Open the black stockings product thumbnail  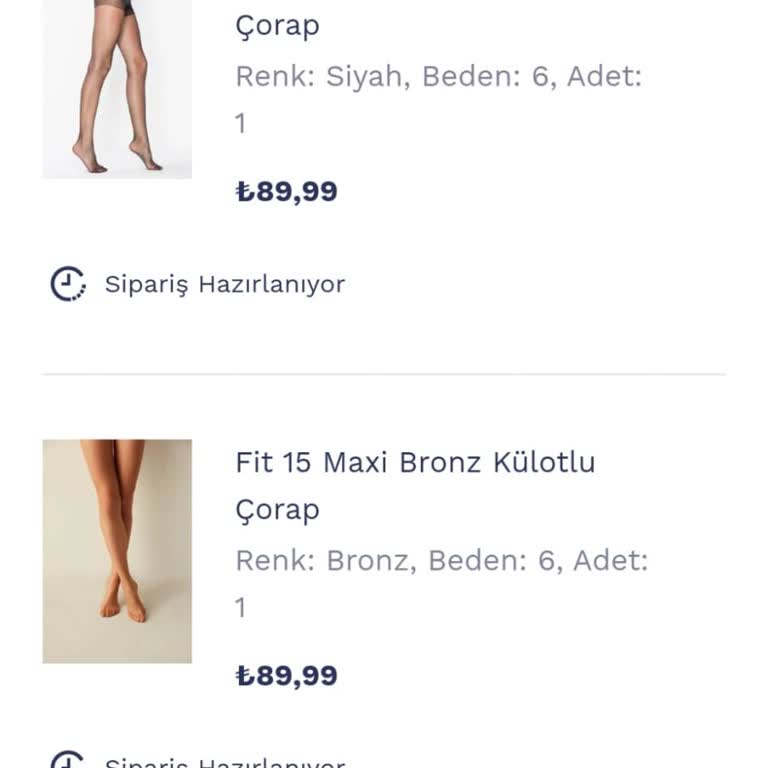[x=117, y=89]
